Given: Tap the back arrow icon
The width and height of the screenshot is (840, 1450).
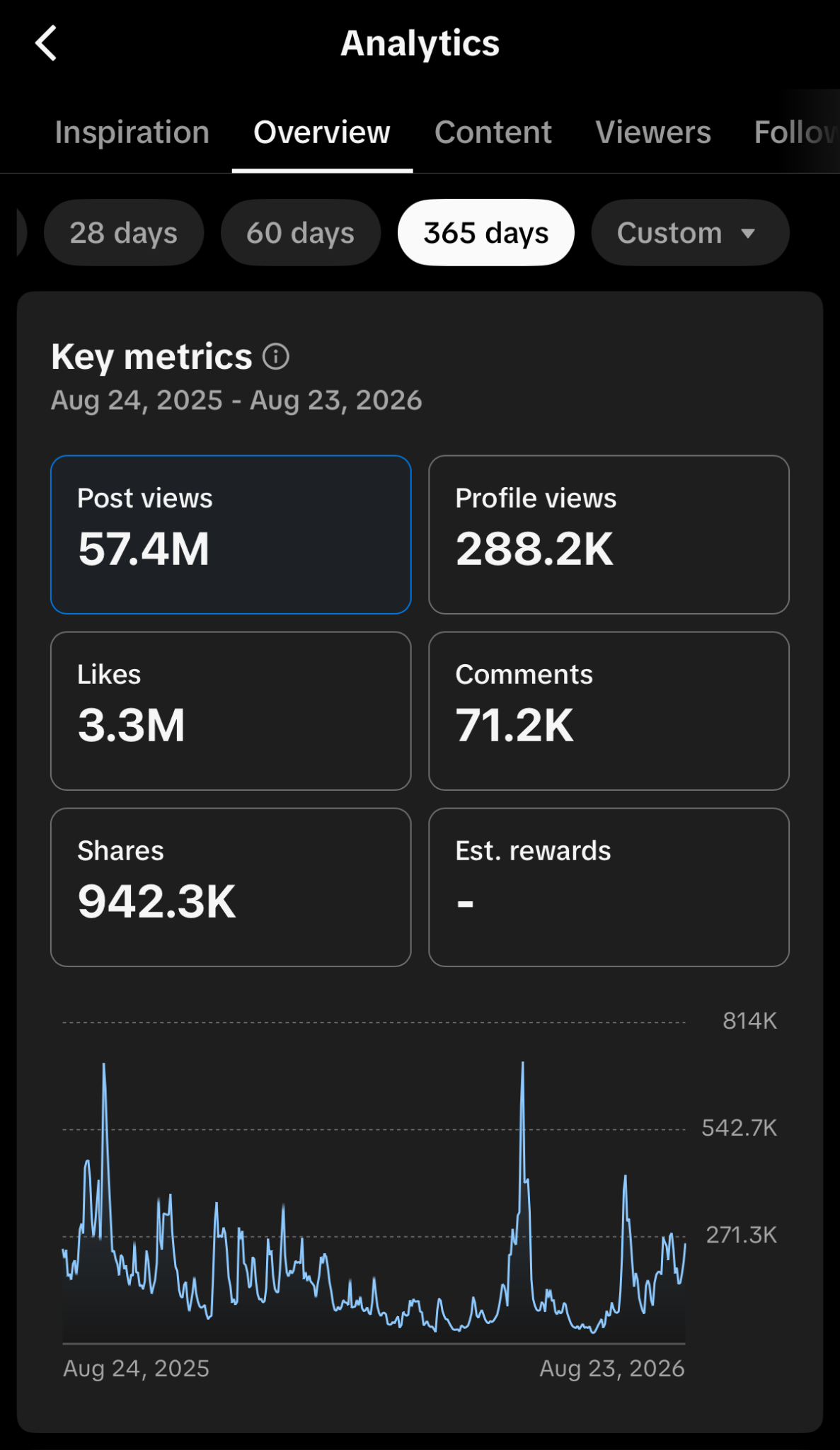Looking at the screenshot, I should pyautogui.click(x=46, y=43).
